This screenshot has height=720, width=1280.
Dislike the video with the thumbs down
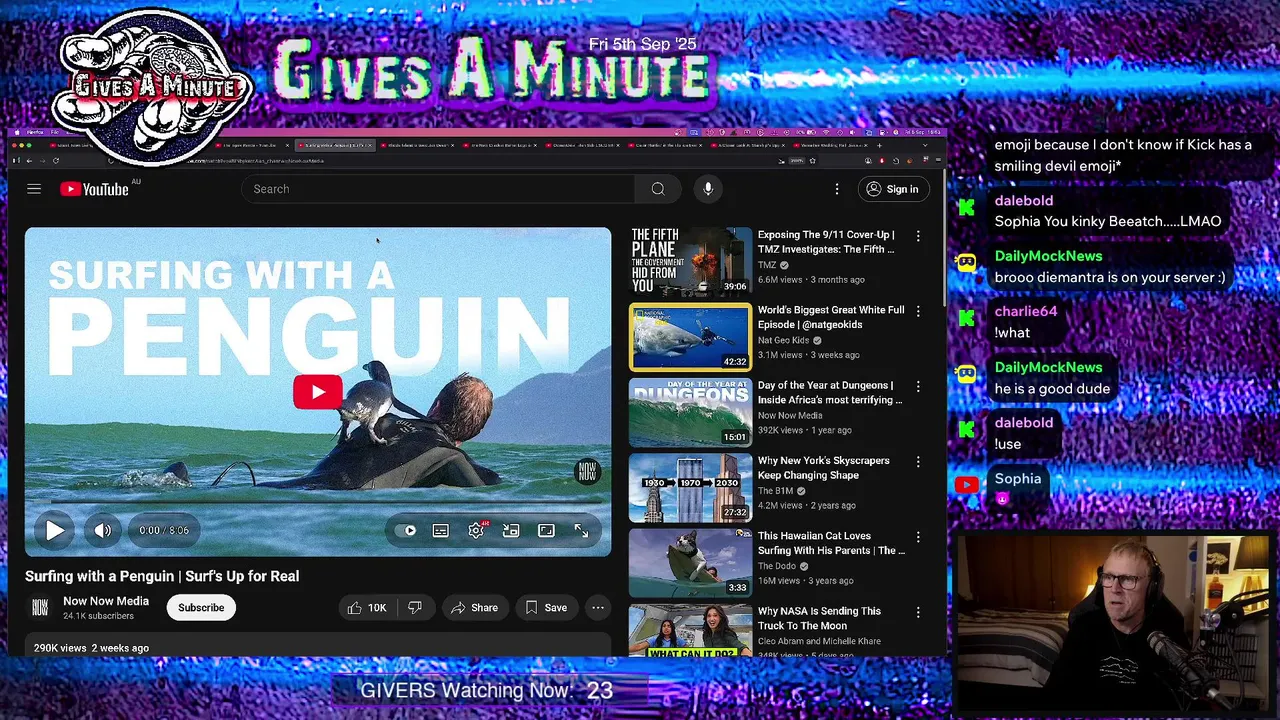click(x=415, y=607)
